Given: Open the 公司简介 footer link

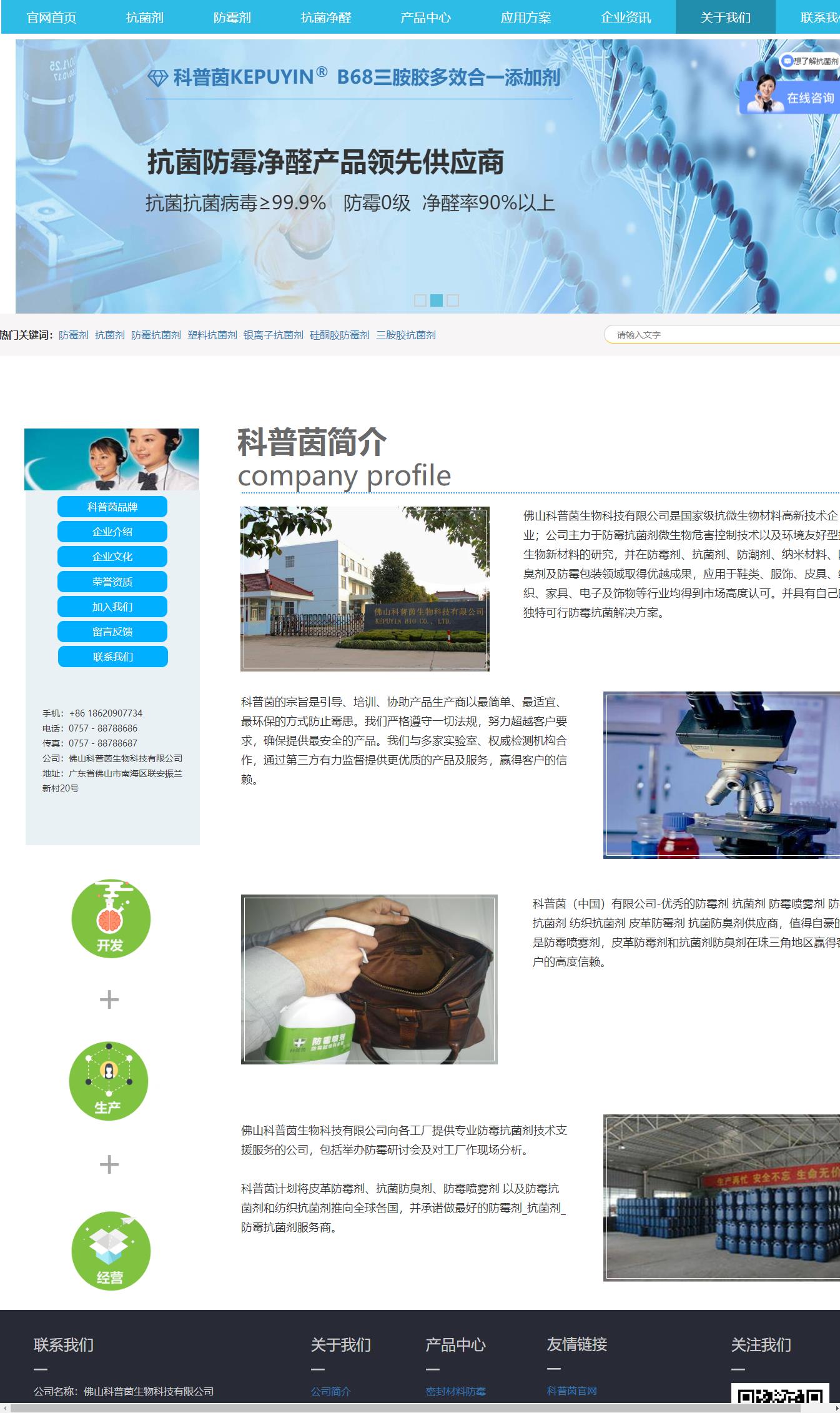Looking at the screenshot, I should click(x=331, y=1391).
